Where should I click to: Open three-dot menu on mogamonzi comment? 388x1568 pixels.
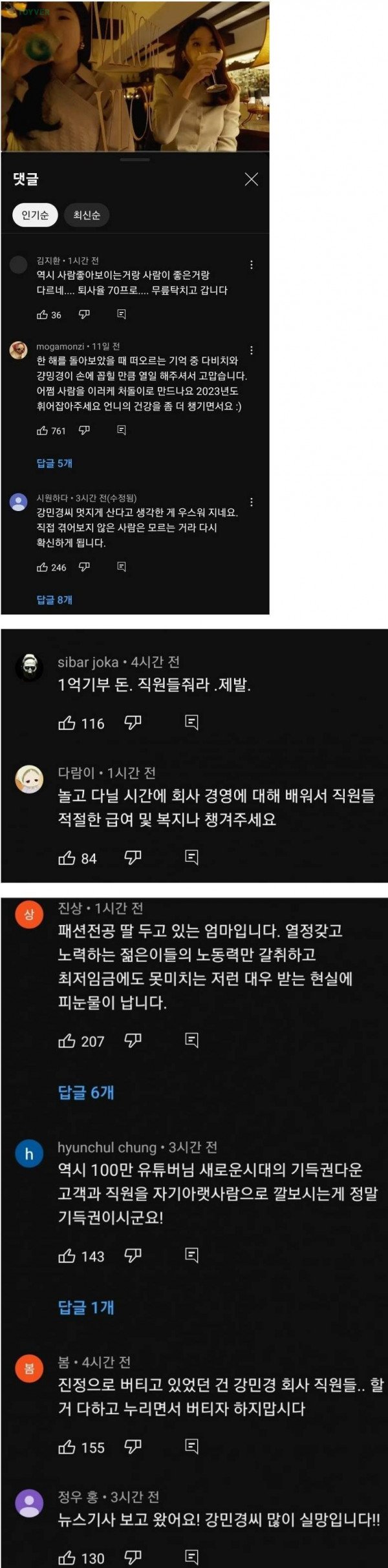[x=252, y=350]
